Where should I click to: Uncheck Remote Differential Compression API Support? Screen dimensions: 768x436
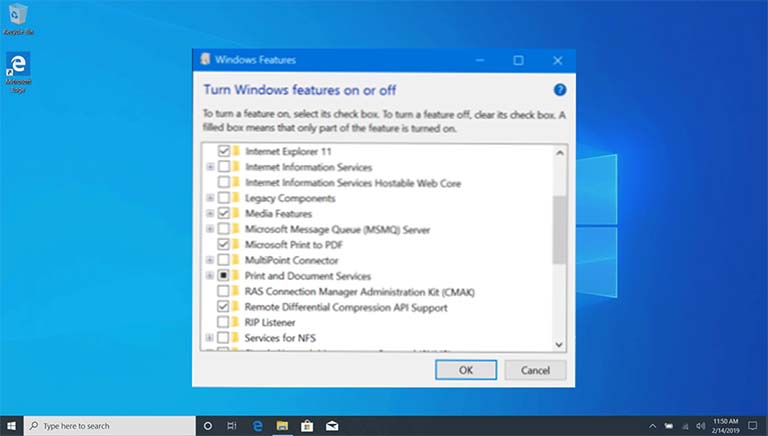(223, 307)
